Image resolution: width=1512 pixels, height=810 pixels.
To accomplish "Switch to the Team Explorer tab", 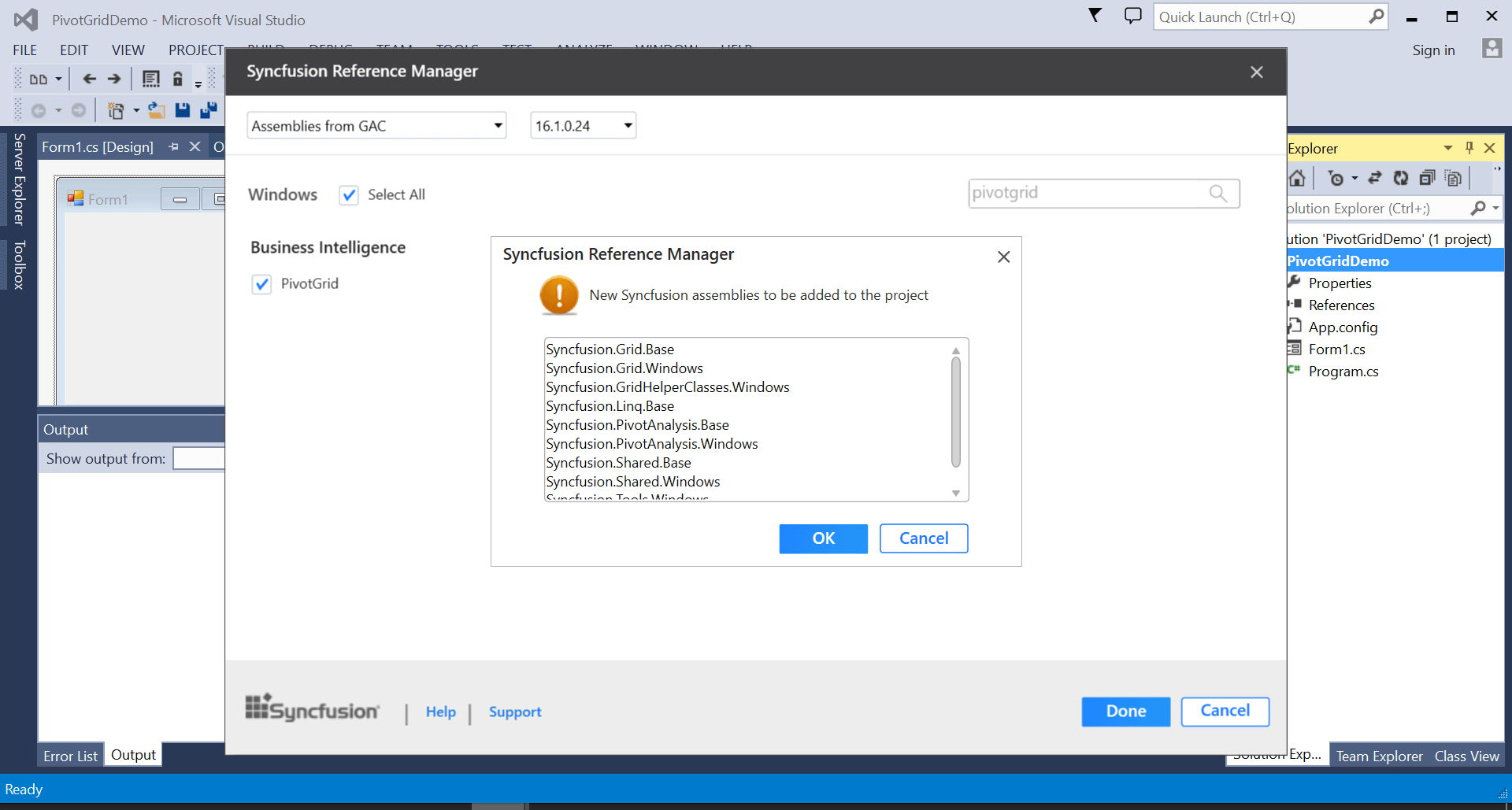I will pos(1379,756).
